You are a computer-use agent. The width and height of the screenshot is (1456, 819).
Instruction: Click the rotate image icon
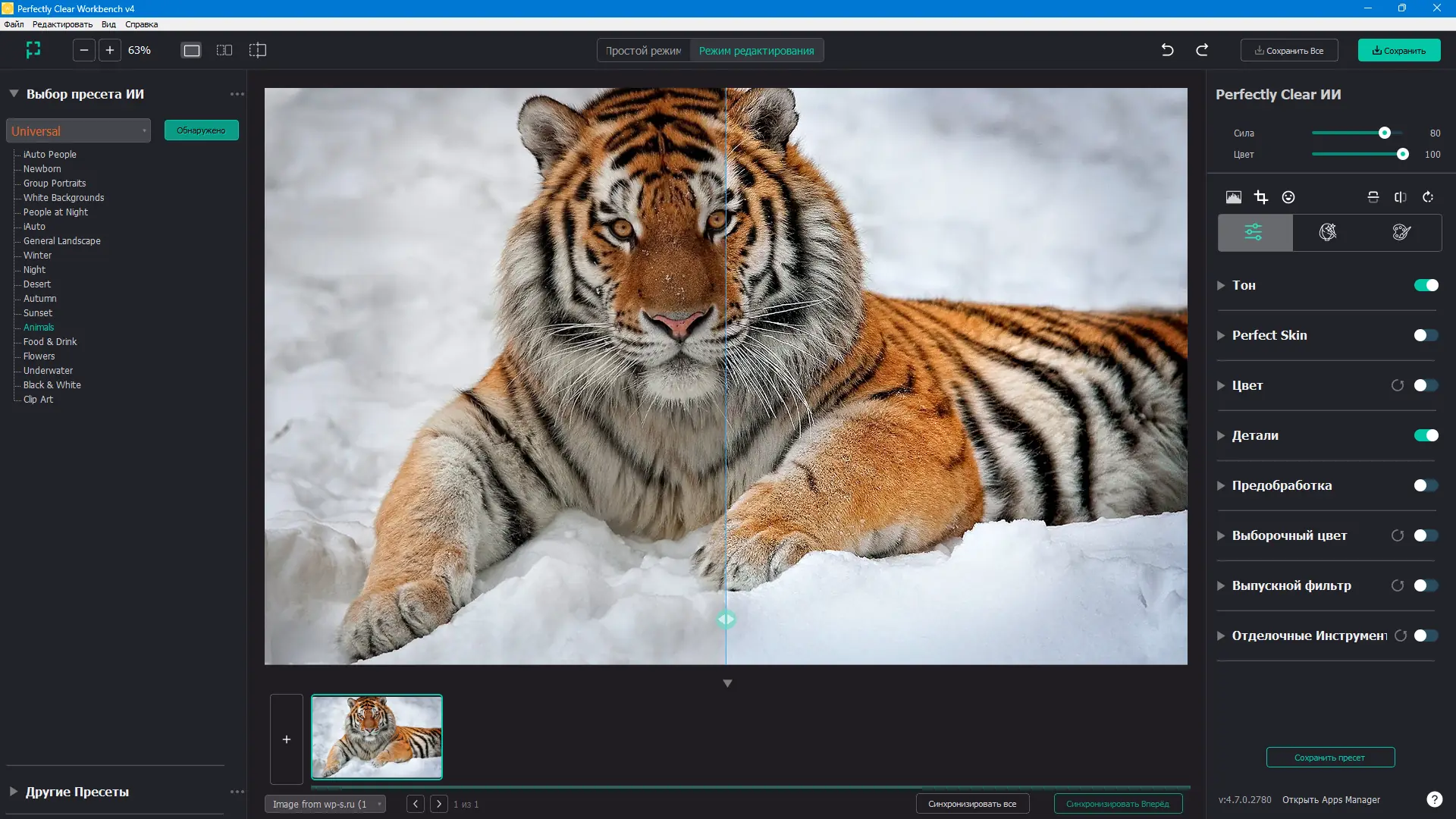coord(1428,197)
